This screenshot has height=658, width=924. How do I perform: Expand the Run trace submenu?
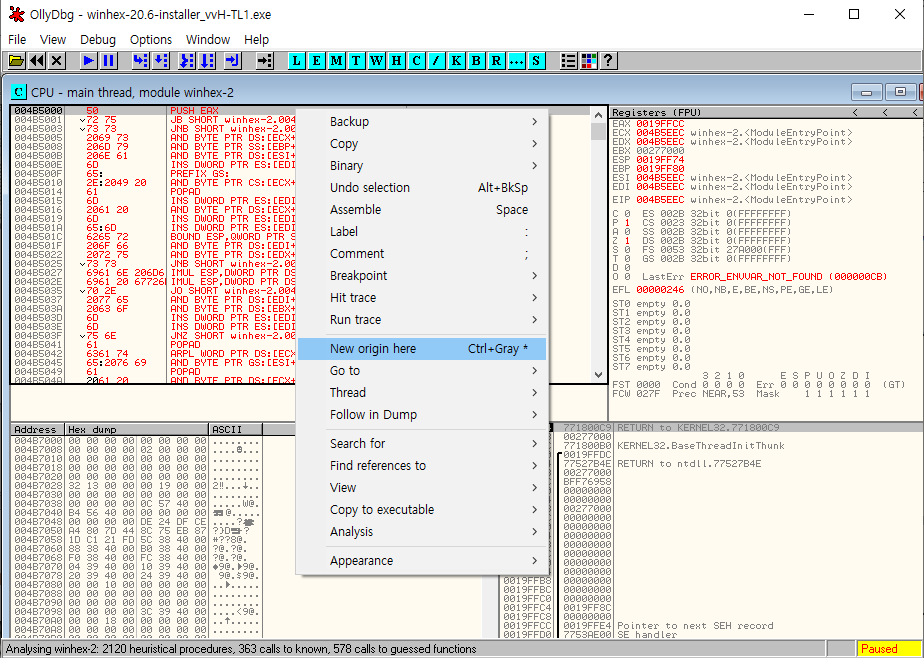pyautogui.click(x=422, y=320)
